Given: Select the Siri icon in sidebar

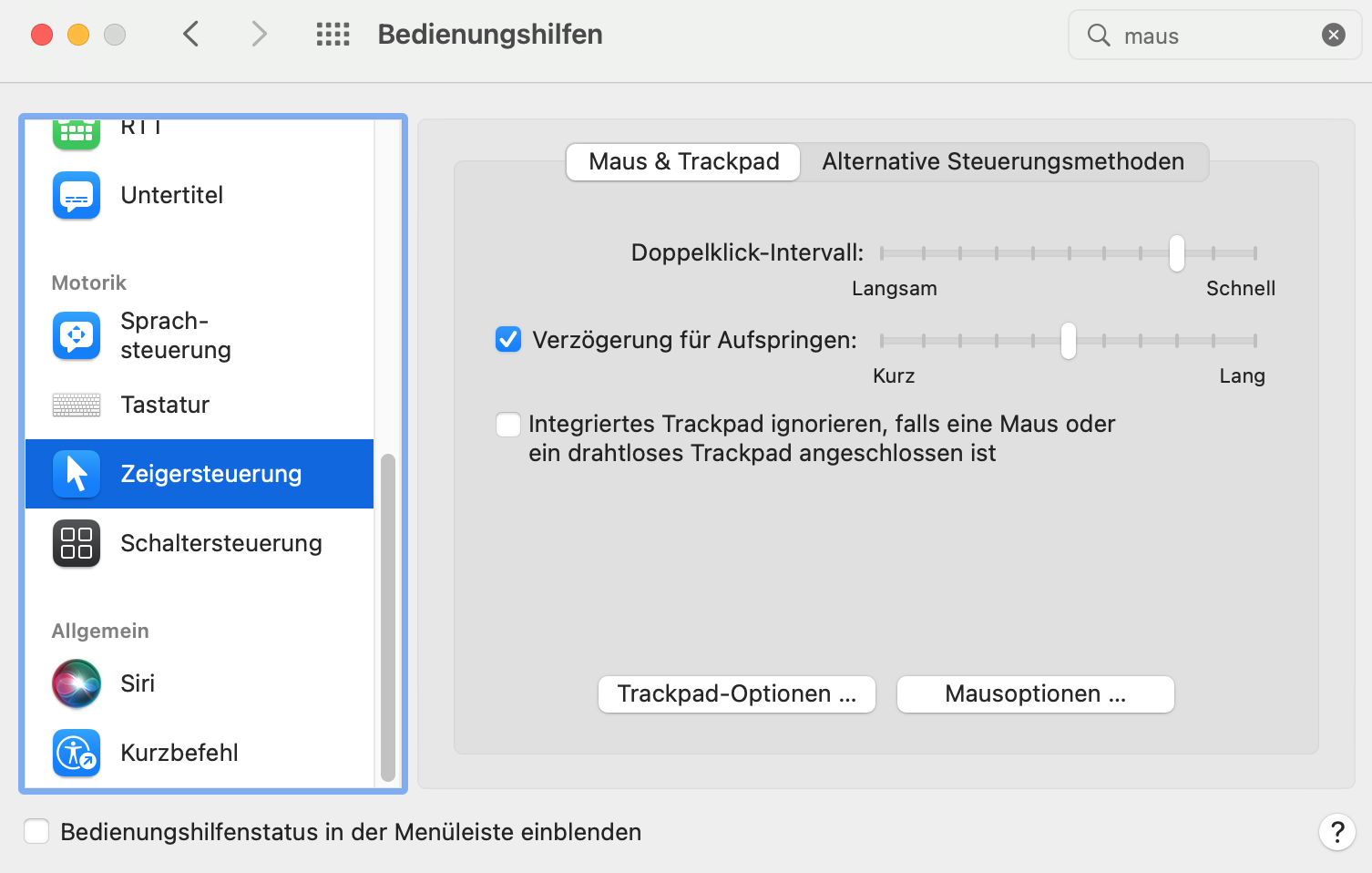Looking at the screenshot, I should (x=77, y=683).
